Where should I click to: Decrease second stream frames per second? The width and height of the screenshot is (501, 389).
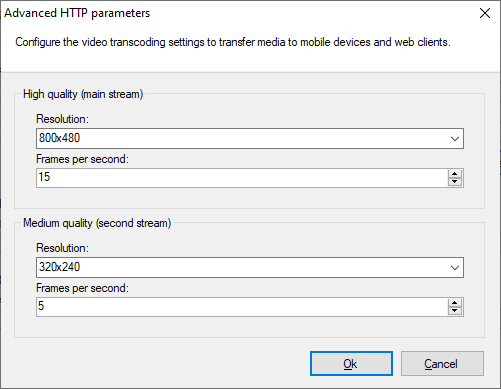pos(455,311)
